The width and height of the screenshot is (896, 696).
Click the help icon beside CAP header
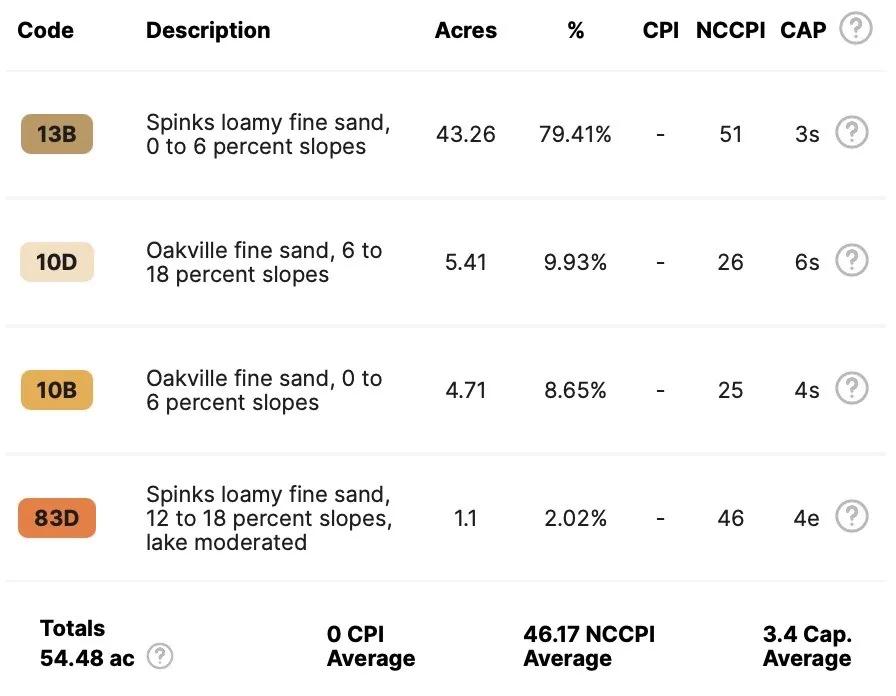[x=855, y=29]
